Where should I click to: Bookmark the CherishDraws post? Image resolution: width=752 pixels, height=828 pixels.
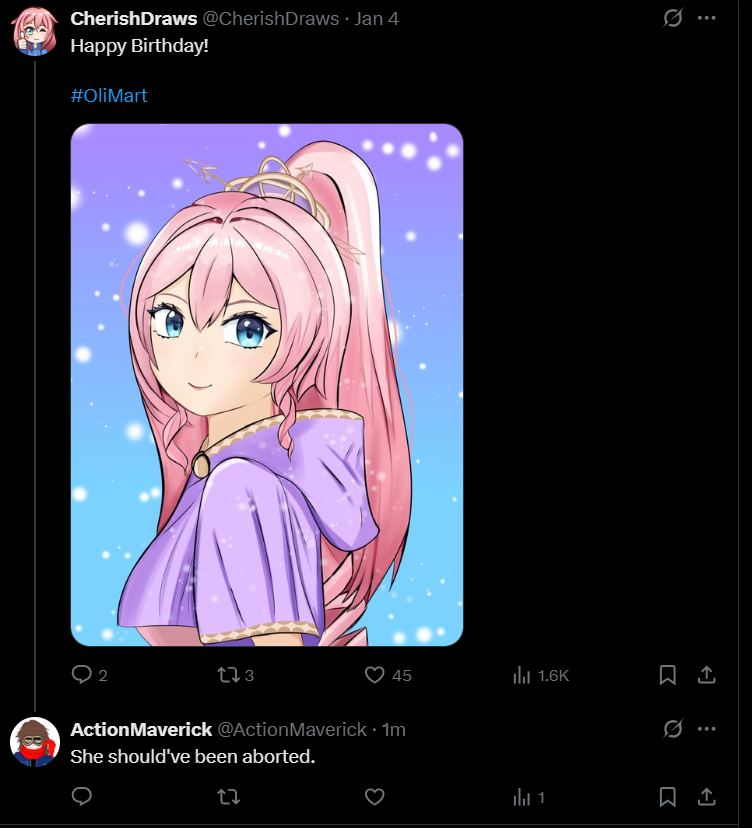point(668,675)
